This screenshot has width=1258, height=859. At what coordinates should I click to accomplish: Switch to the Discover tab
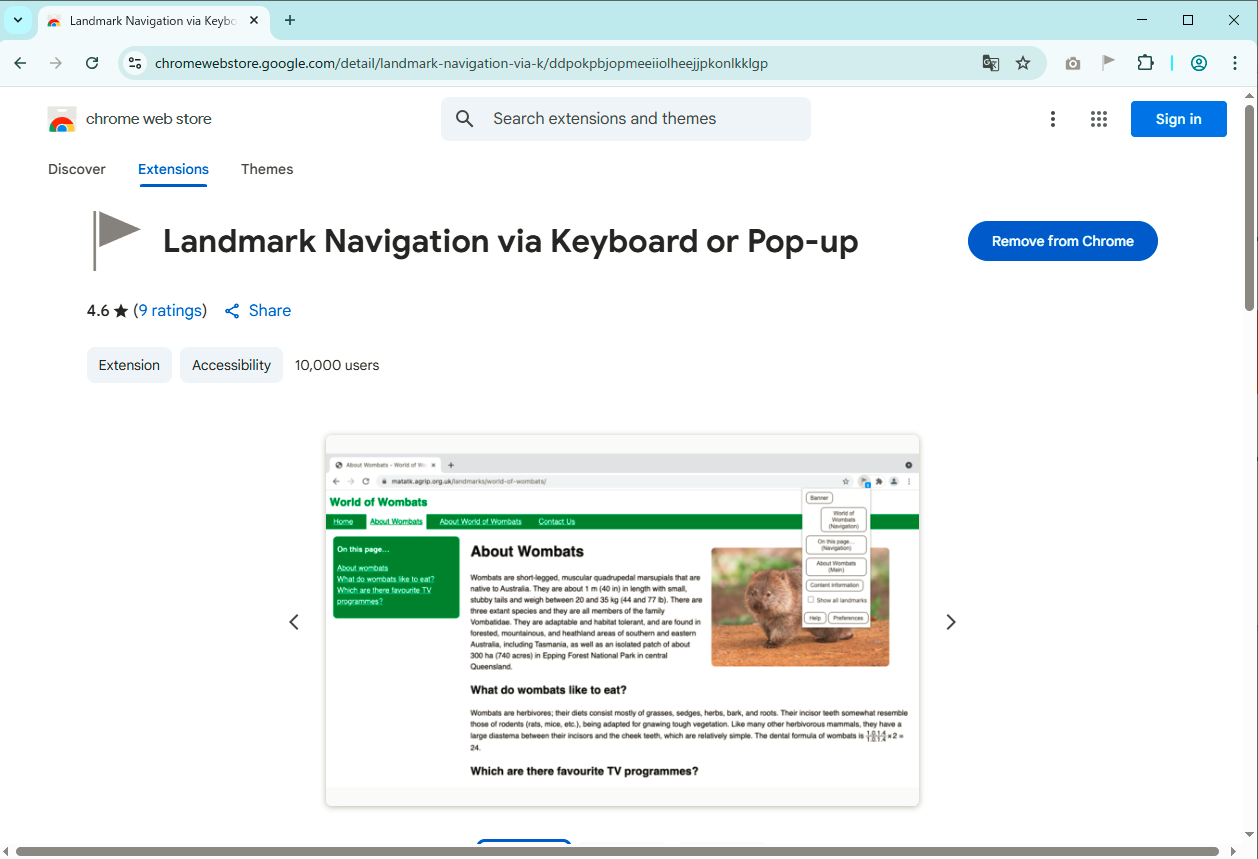(x=77, y=169)
